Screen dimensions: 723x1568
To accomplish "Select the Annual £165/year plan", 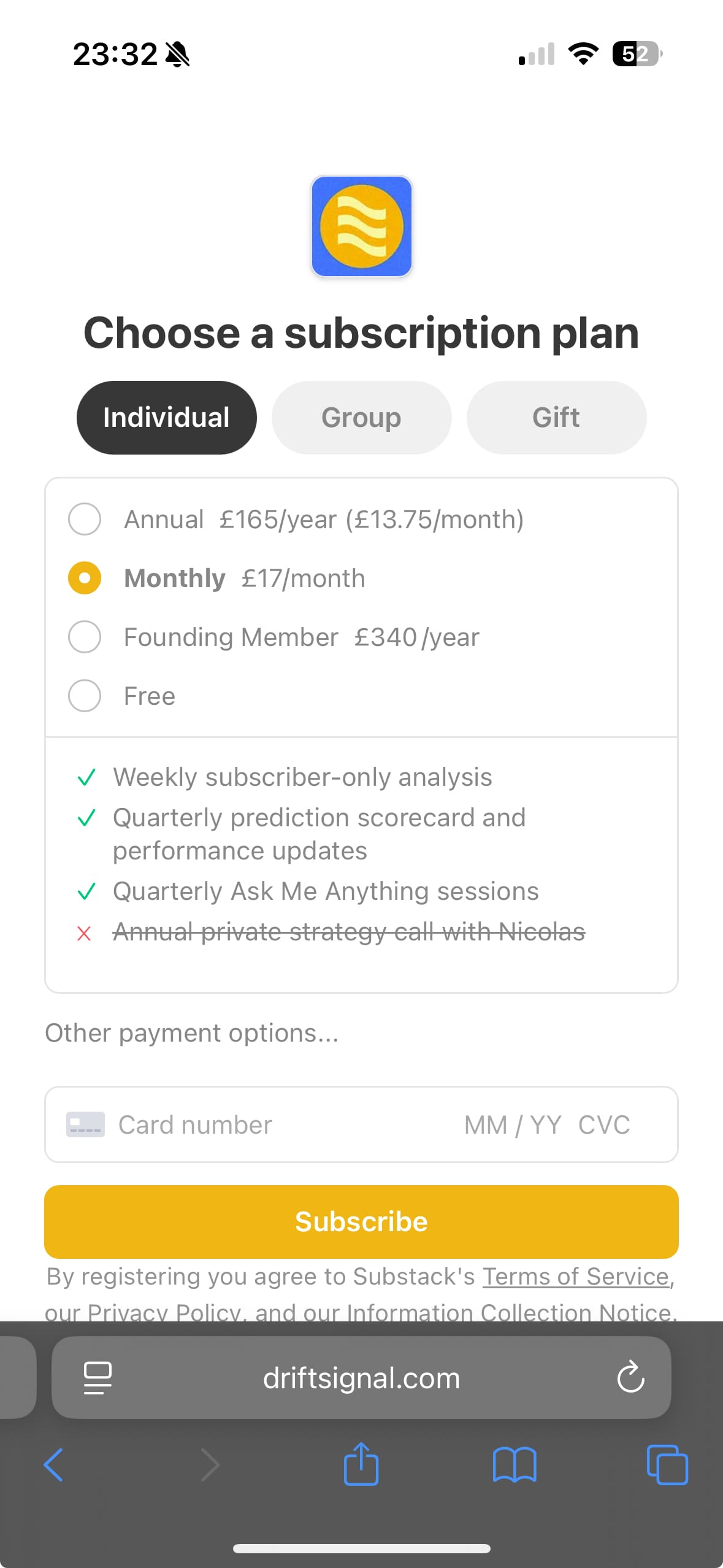I will point(85,520).
